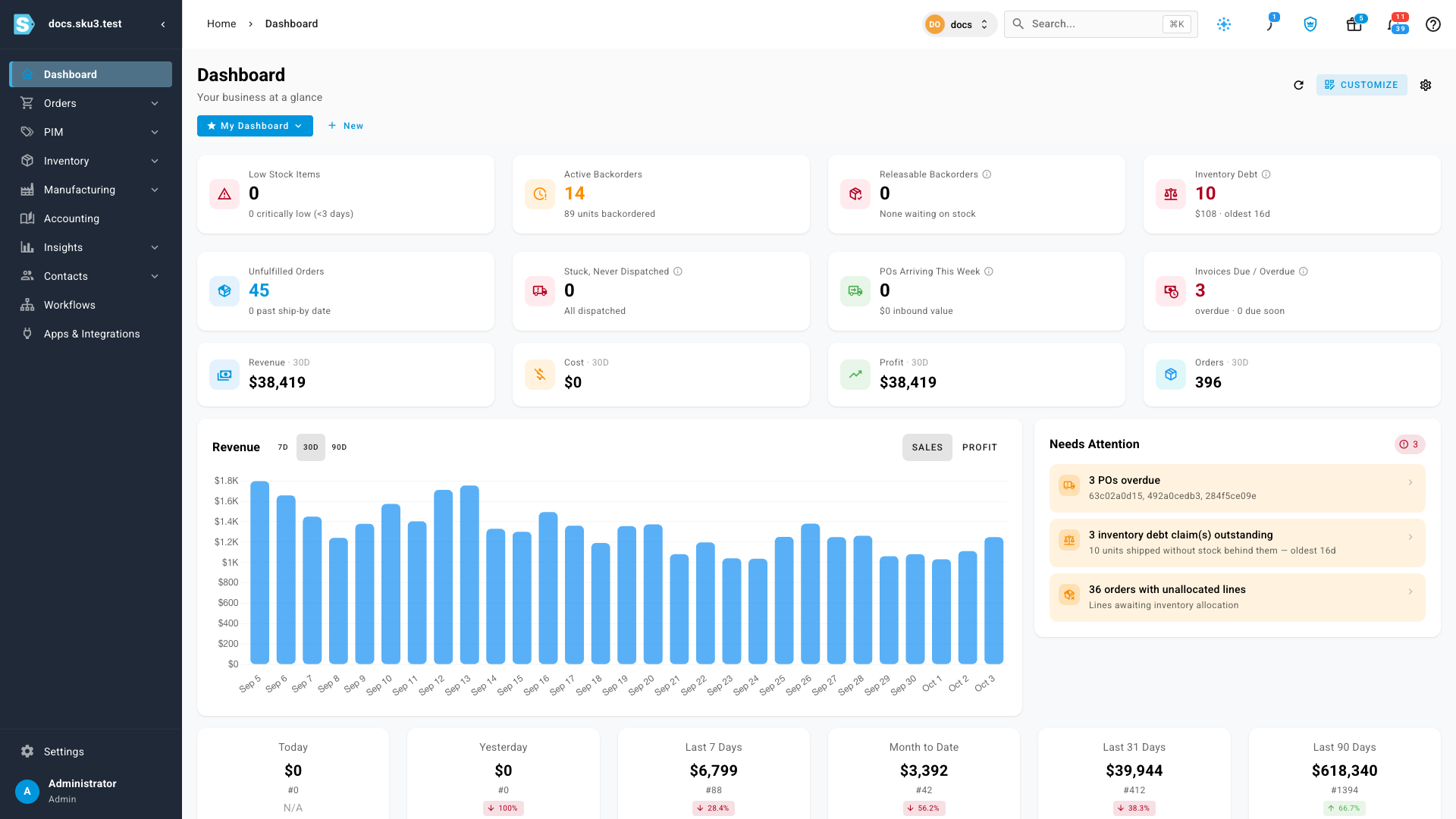Click POs Arriving This Week info icon
Viewport: 1456px width, 819px height.
point(989,271)
